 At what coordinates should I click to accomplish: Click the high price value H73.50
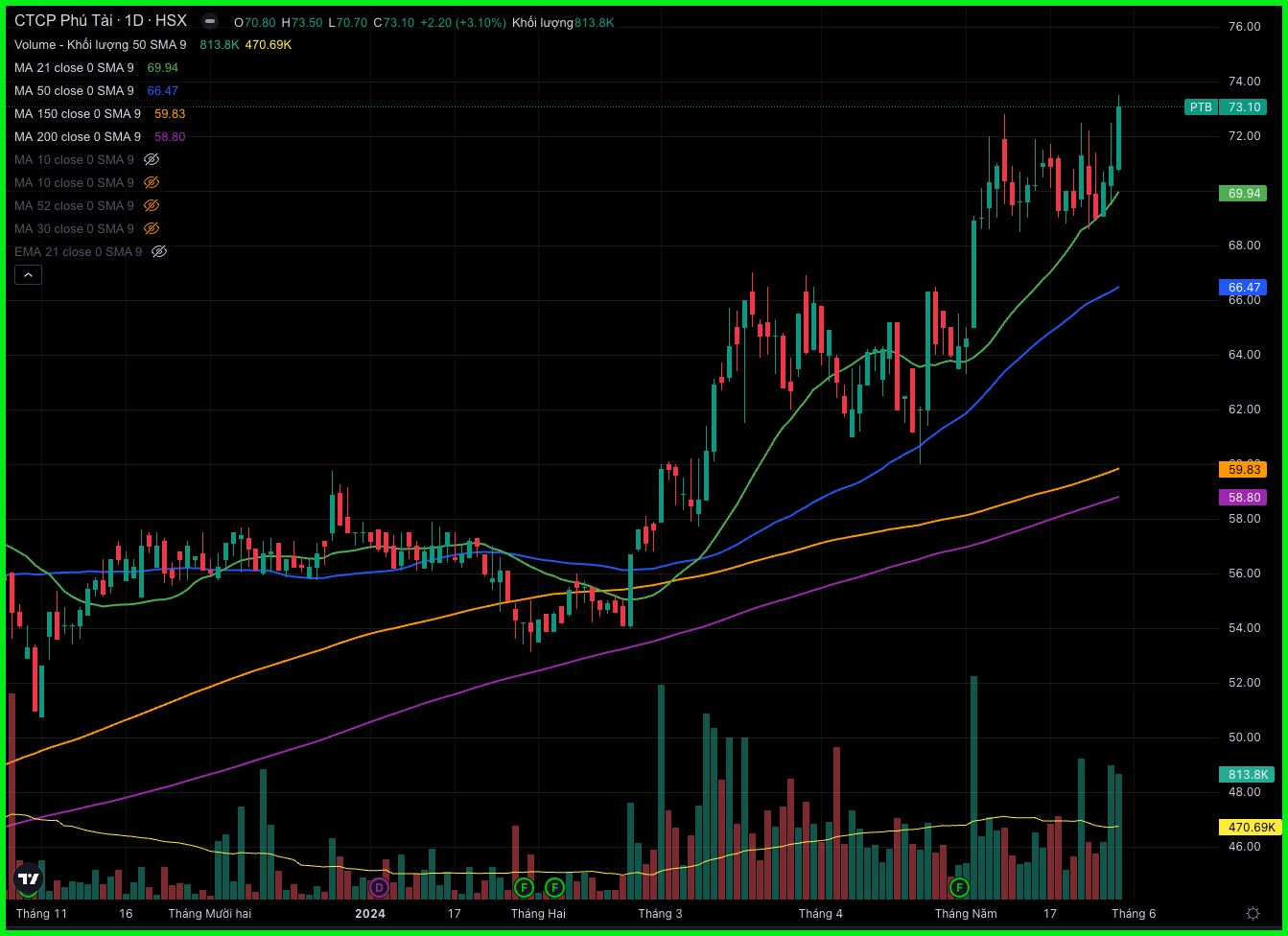click(301, 22)
